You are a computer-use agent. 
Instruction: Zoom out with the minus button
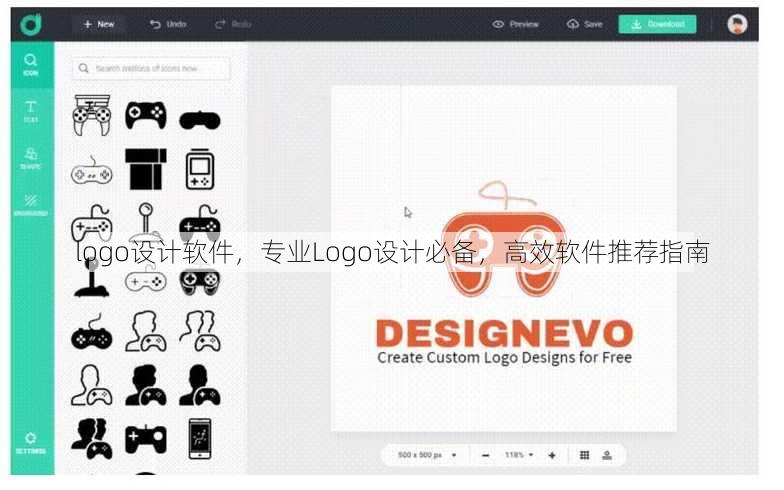pos(485,456)
